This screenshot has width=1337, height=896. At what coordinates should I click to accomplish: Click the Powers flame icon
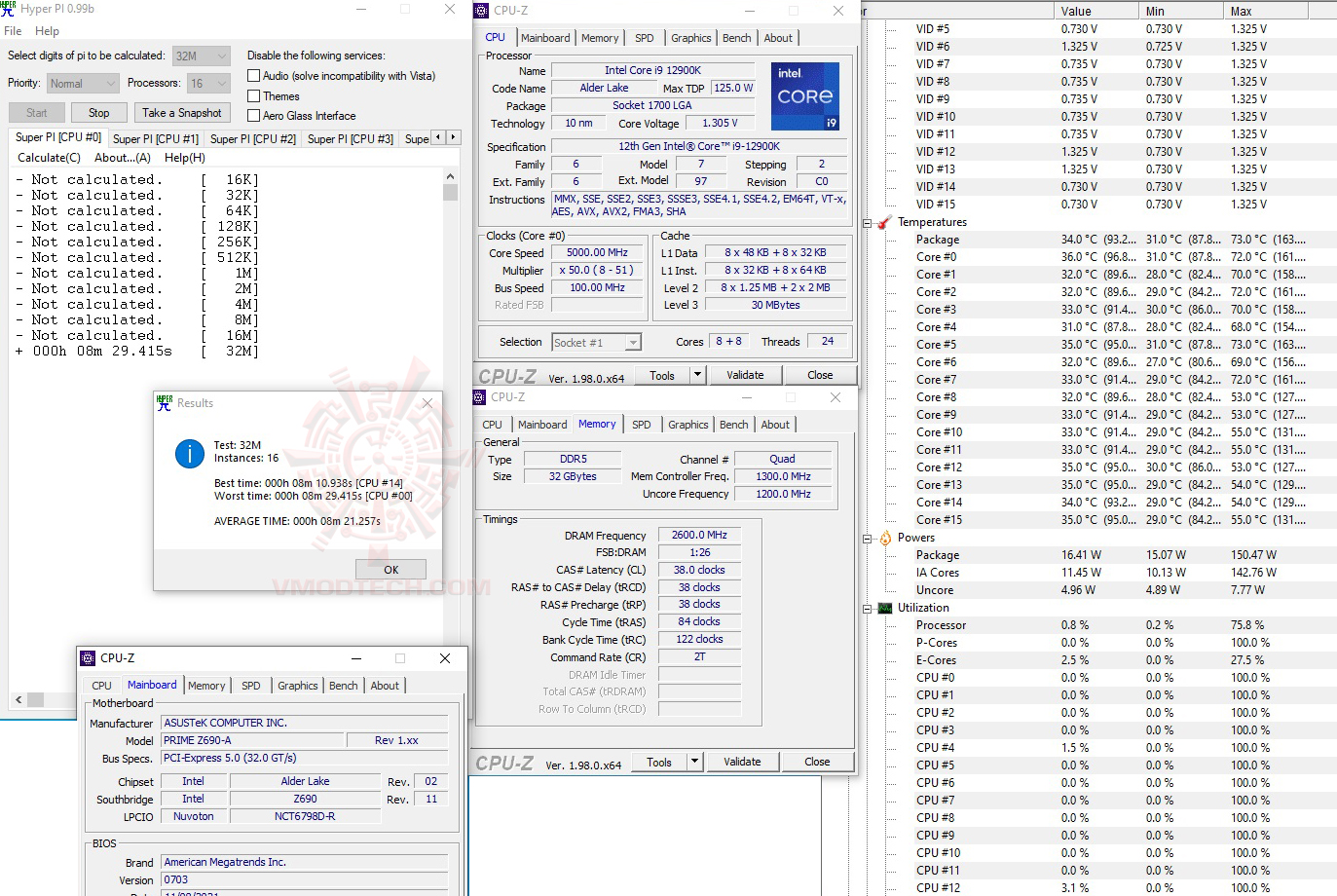tap(885, 537)
